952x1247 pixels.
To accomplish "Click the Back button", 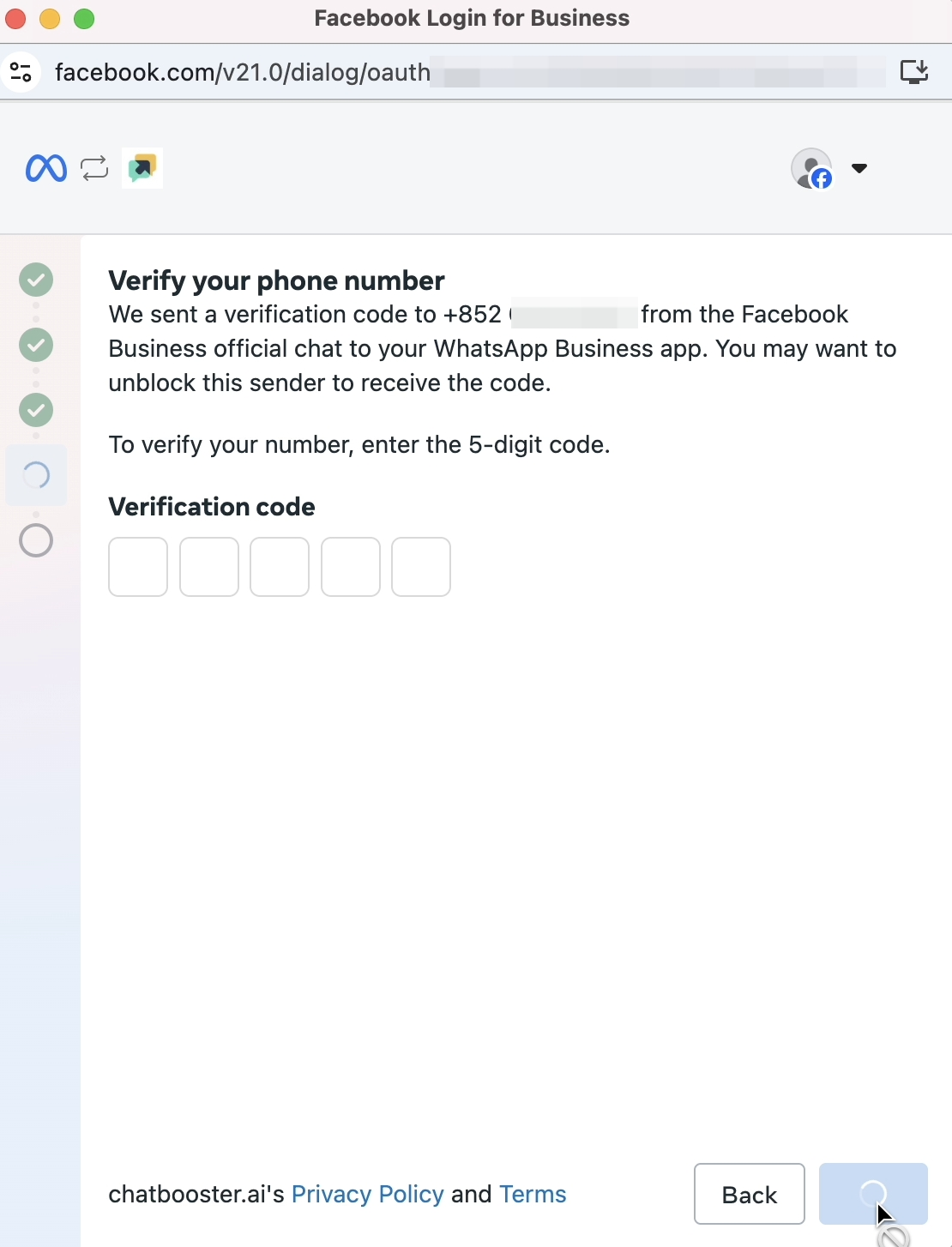I will point(750,1194).
